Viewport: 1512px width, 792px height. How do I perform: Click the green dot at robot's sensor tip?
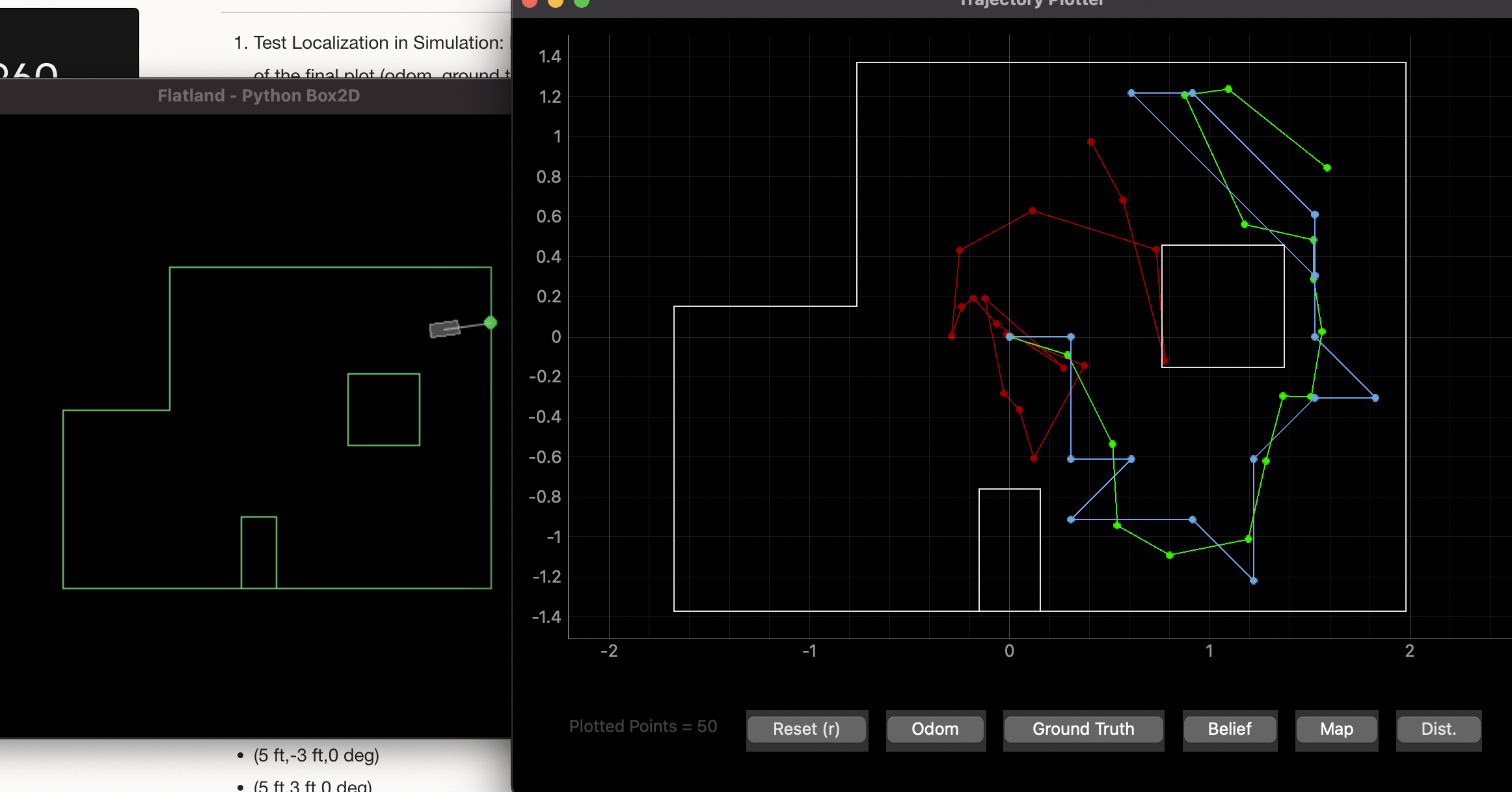point(491,323)
